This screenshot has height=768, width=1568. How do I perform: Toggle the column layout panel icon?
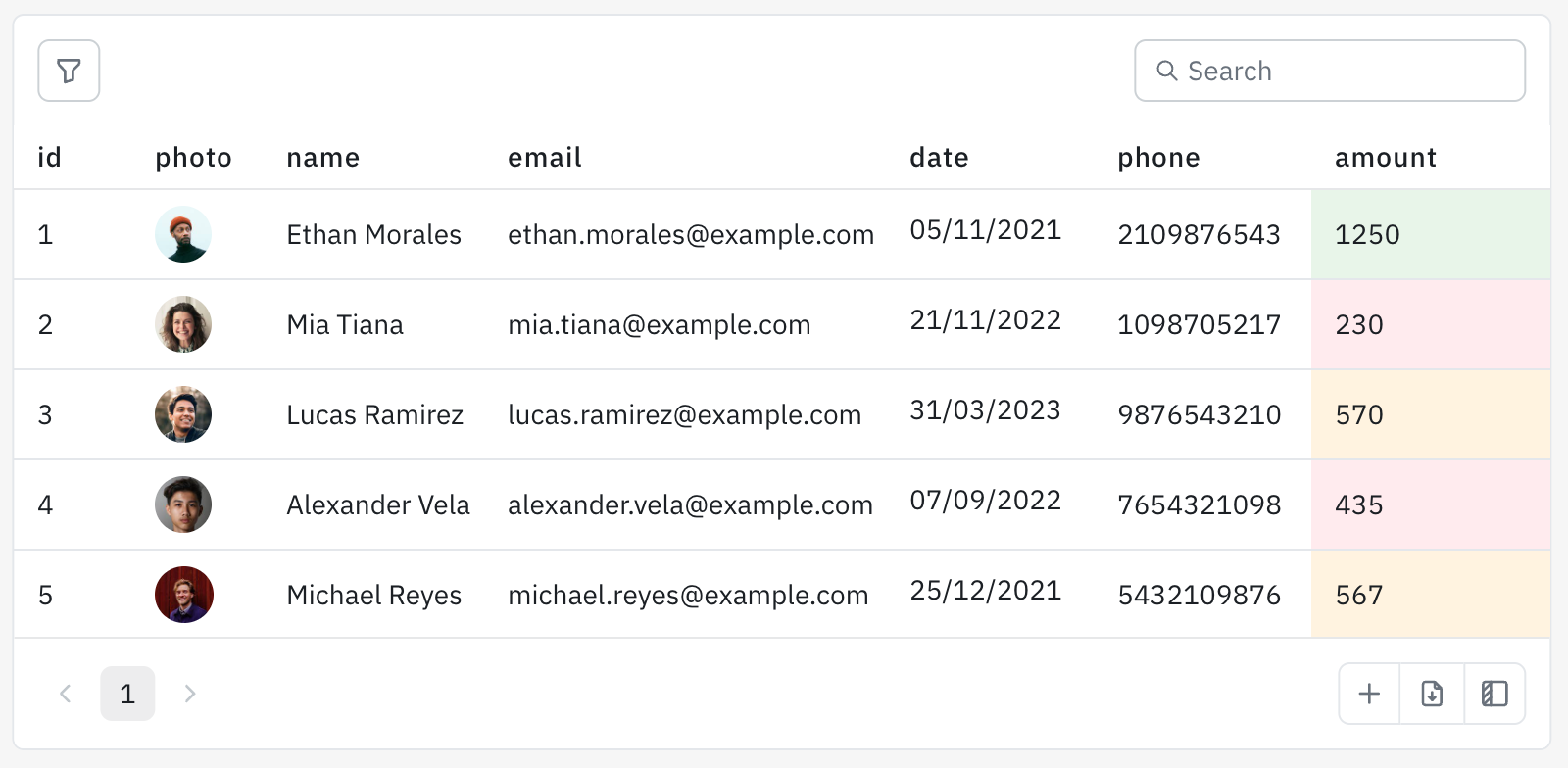pyautogui.click(x=1494, y=694)
